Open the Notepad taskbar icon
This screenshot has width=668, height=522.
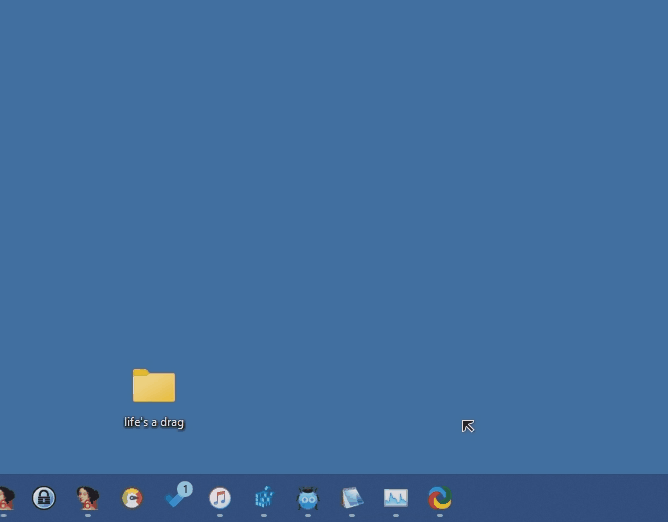[352, 498]
